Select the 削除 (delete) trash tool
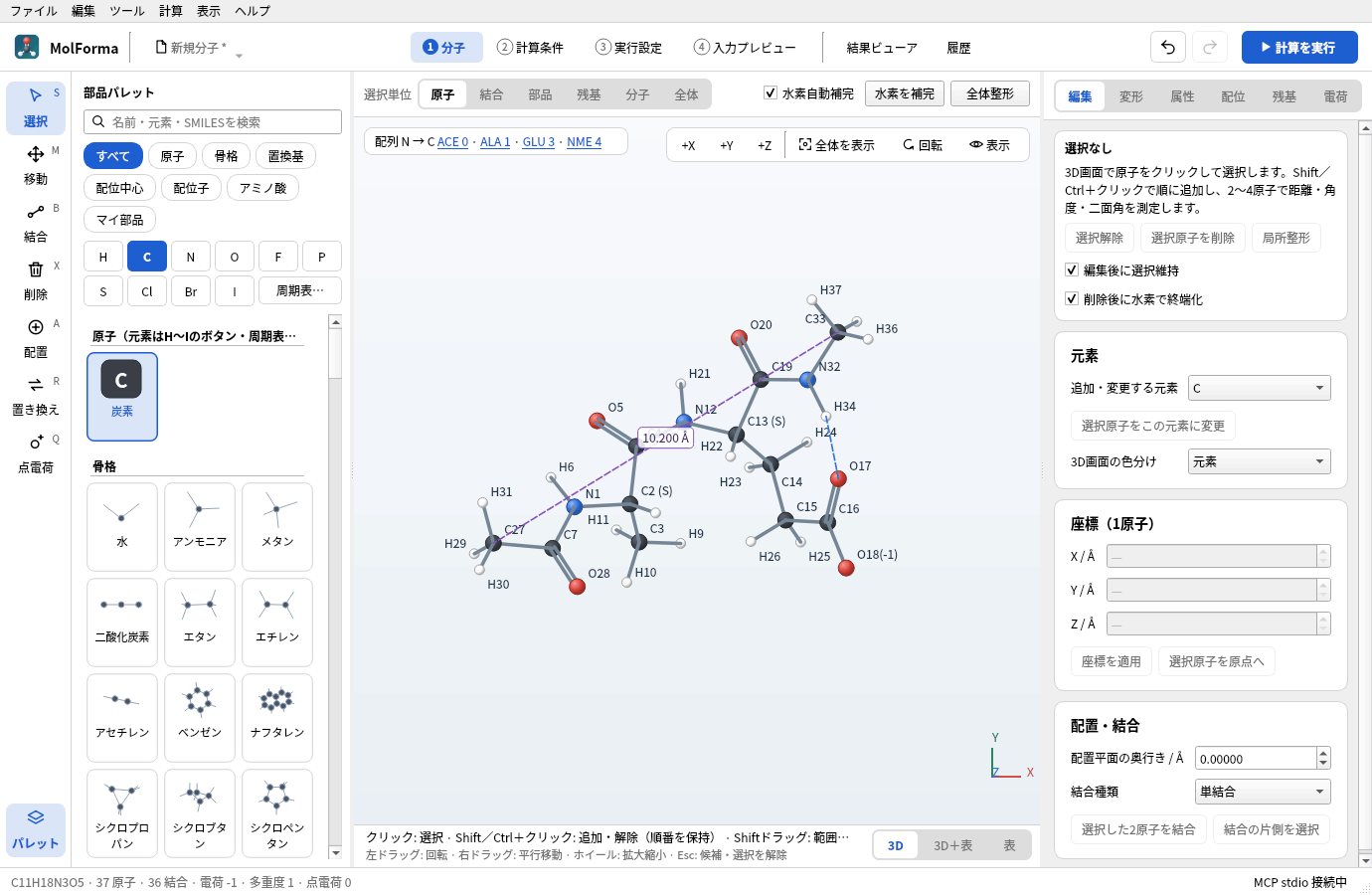Screen dimensions: 1372x895 (x=36, y=280)
